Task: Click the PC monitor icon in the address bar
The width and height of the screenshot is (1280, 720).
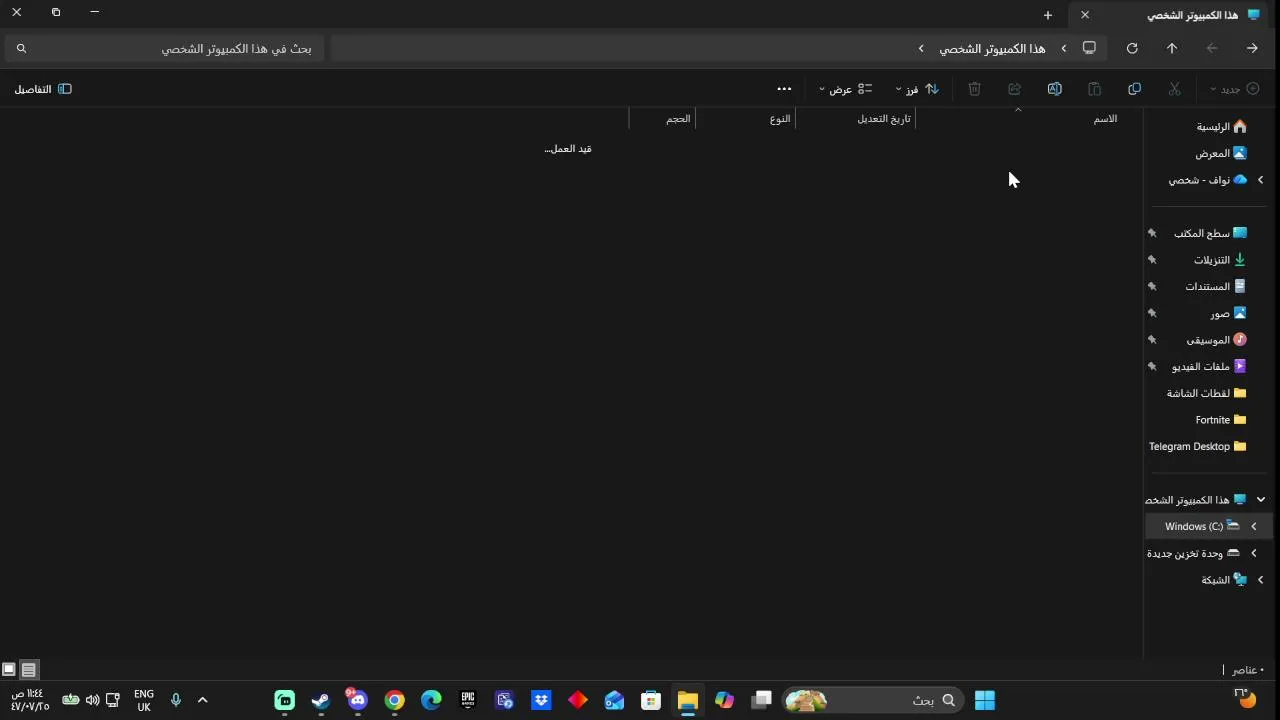Action: [x=1089, y=48]
